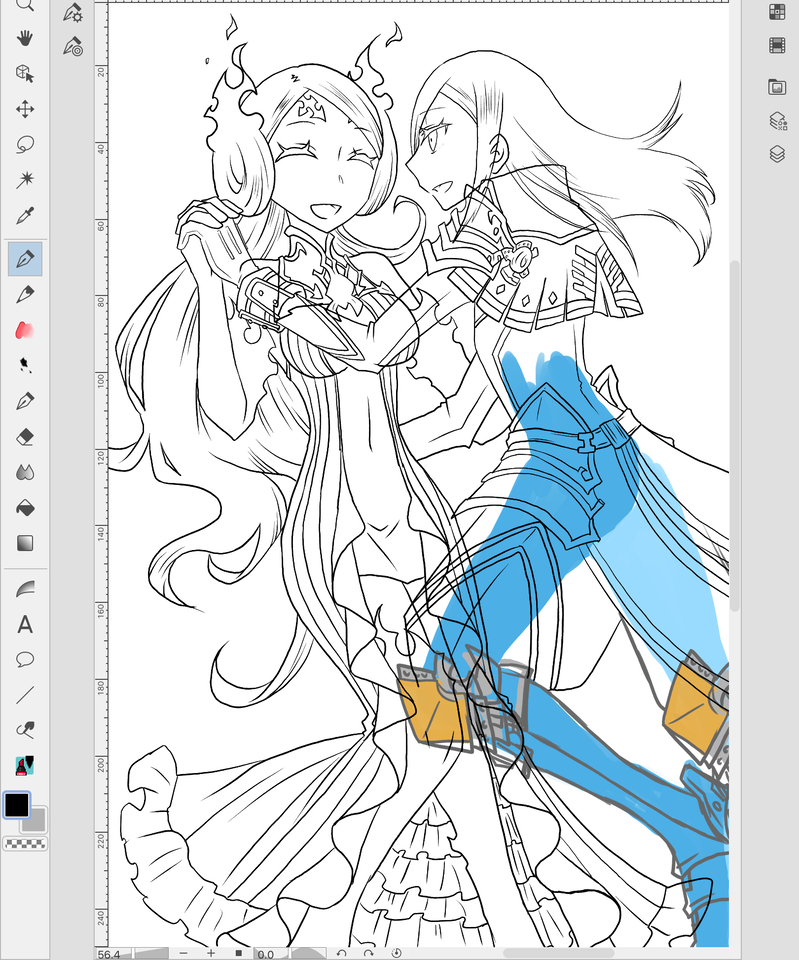Select the Lasso selection tool
Screen dimensions: 799x960
24,144
